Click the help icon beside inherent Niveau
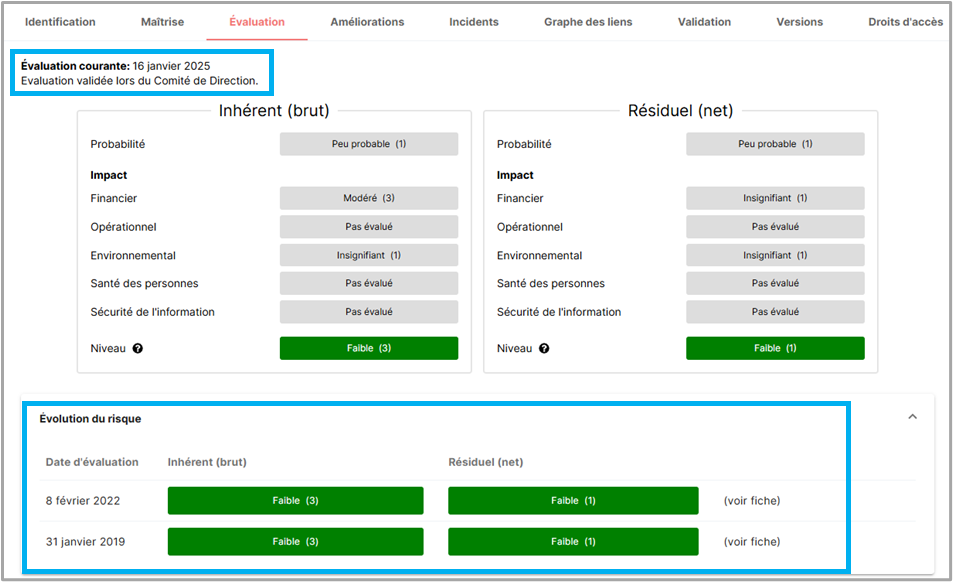The width and height of the screenshot is (953, 582). point(137,349)
